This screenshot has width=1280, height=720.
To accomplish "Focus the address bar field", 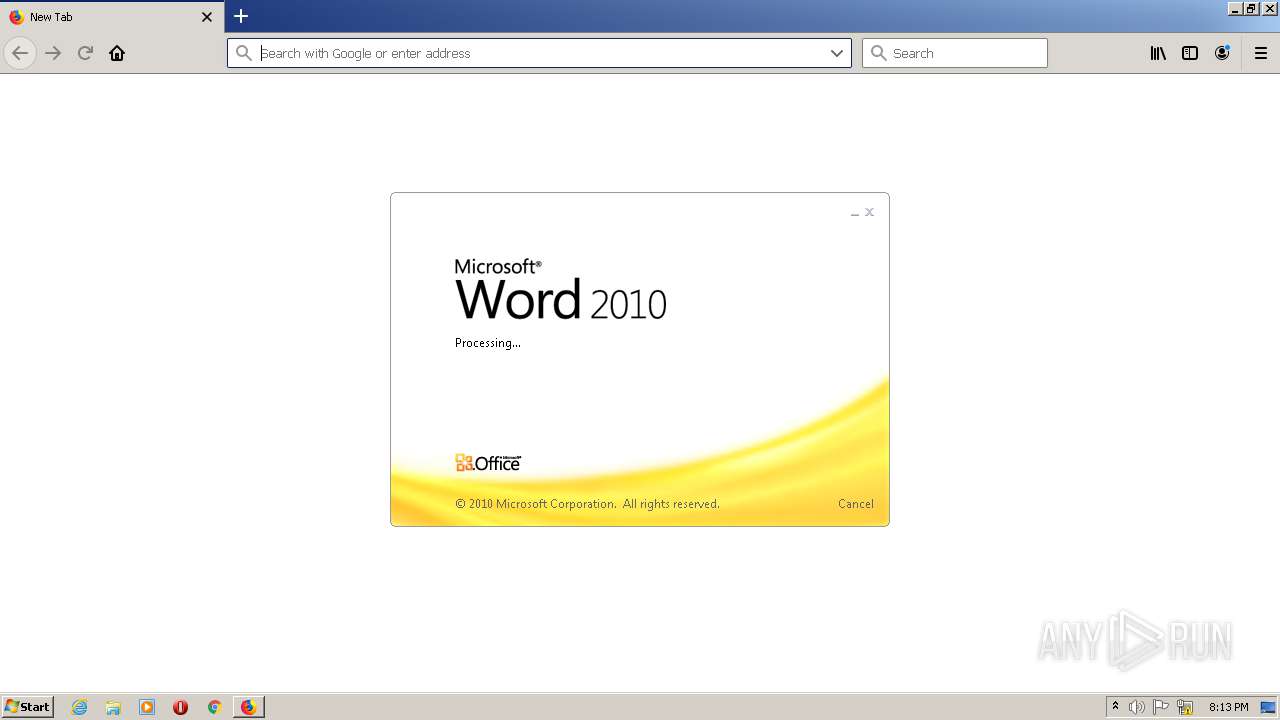I will (x=539, y=53).
